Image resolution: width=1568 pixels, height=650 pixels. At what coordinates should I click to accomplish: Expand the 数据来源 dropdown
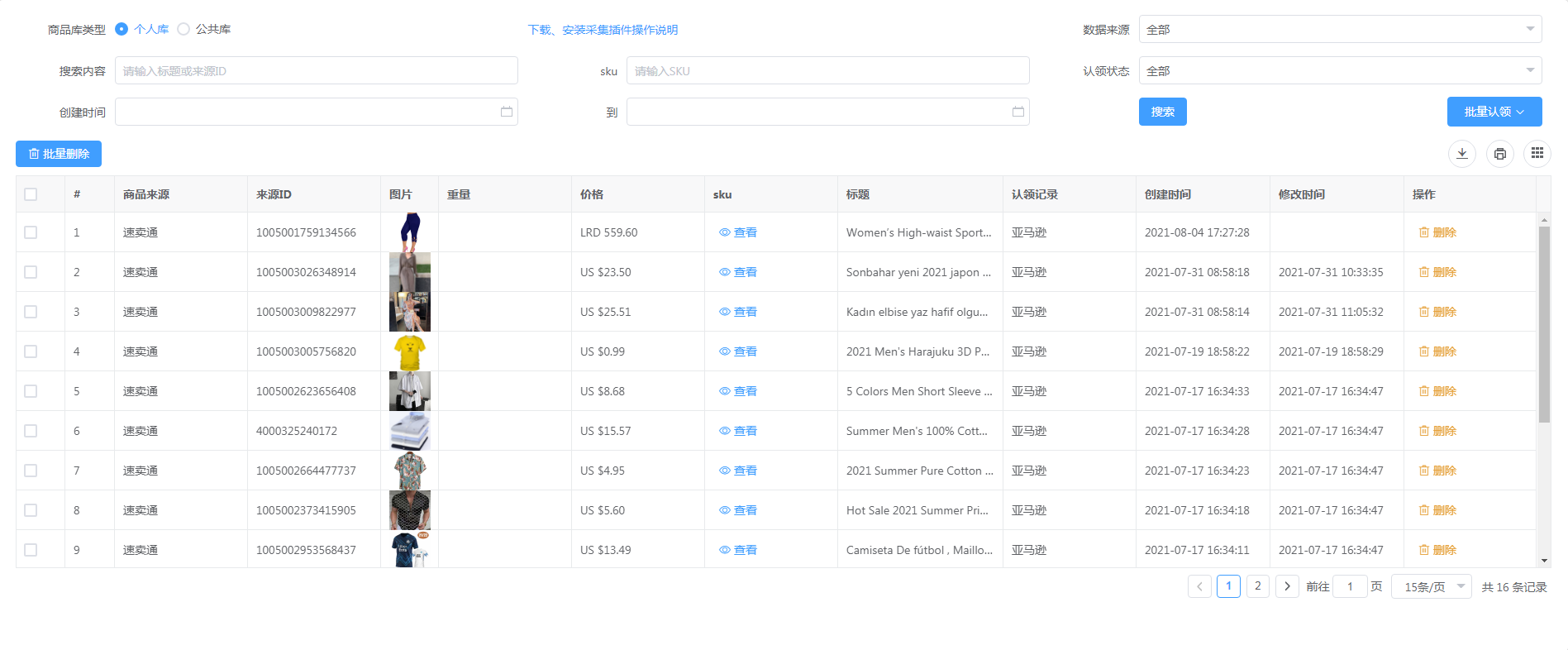(1339, 29)
